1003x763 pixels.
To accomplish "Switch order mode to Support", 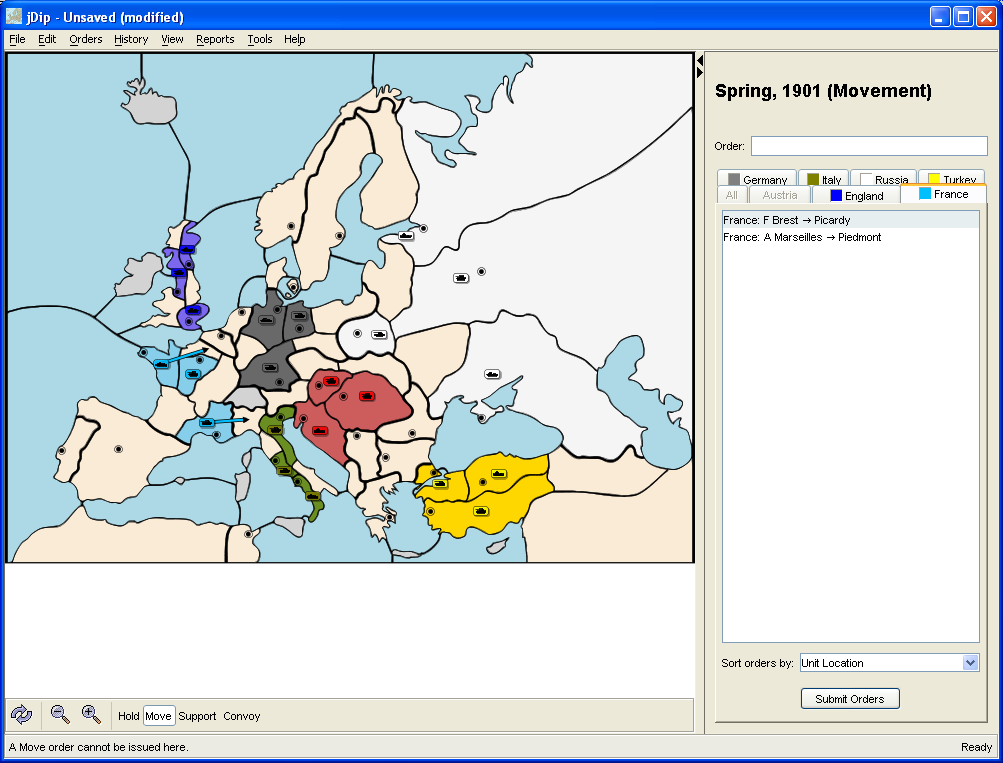I will tap(197, 716).
